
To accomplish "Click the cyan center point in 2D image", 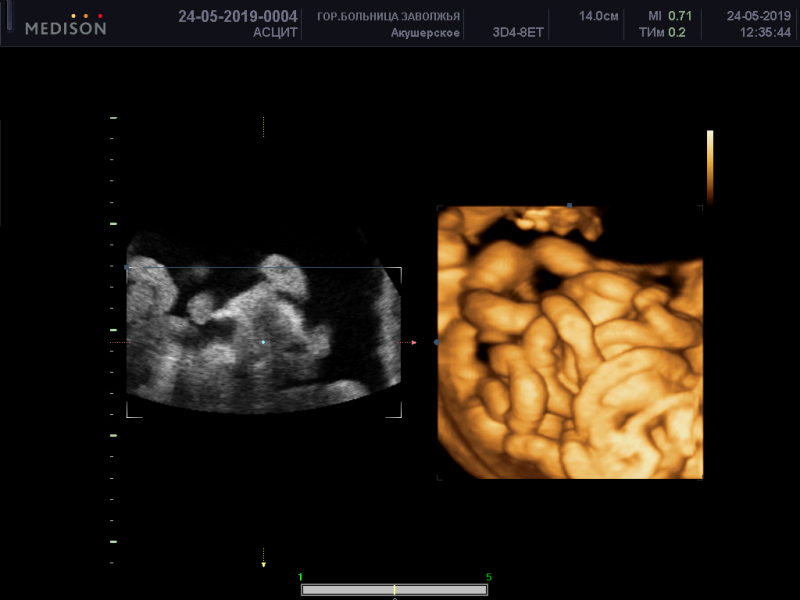I will (x=263, y=342).
